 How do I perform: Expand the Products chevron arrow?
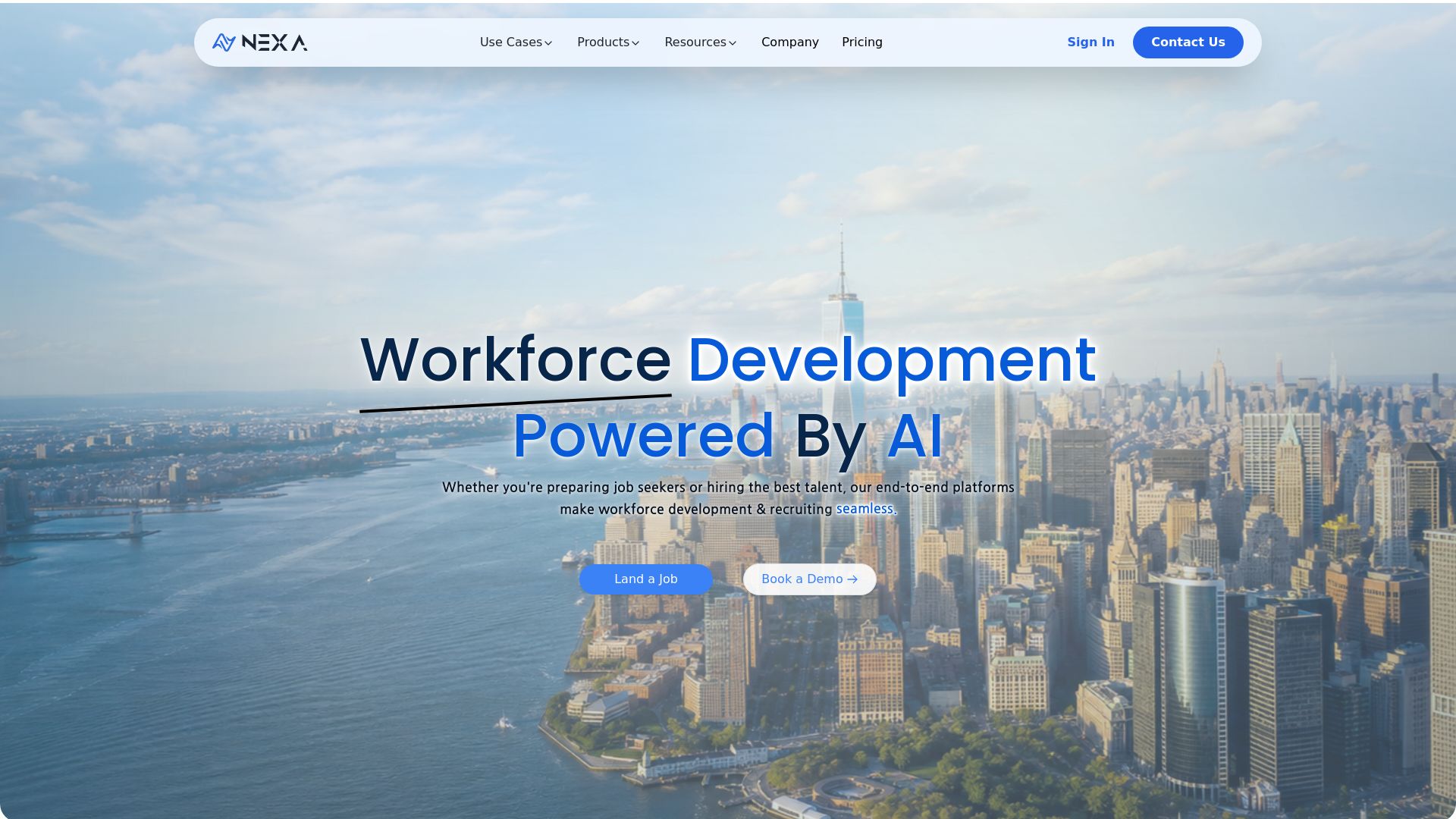(635, 43)
